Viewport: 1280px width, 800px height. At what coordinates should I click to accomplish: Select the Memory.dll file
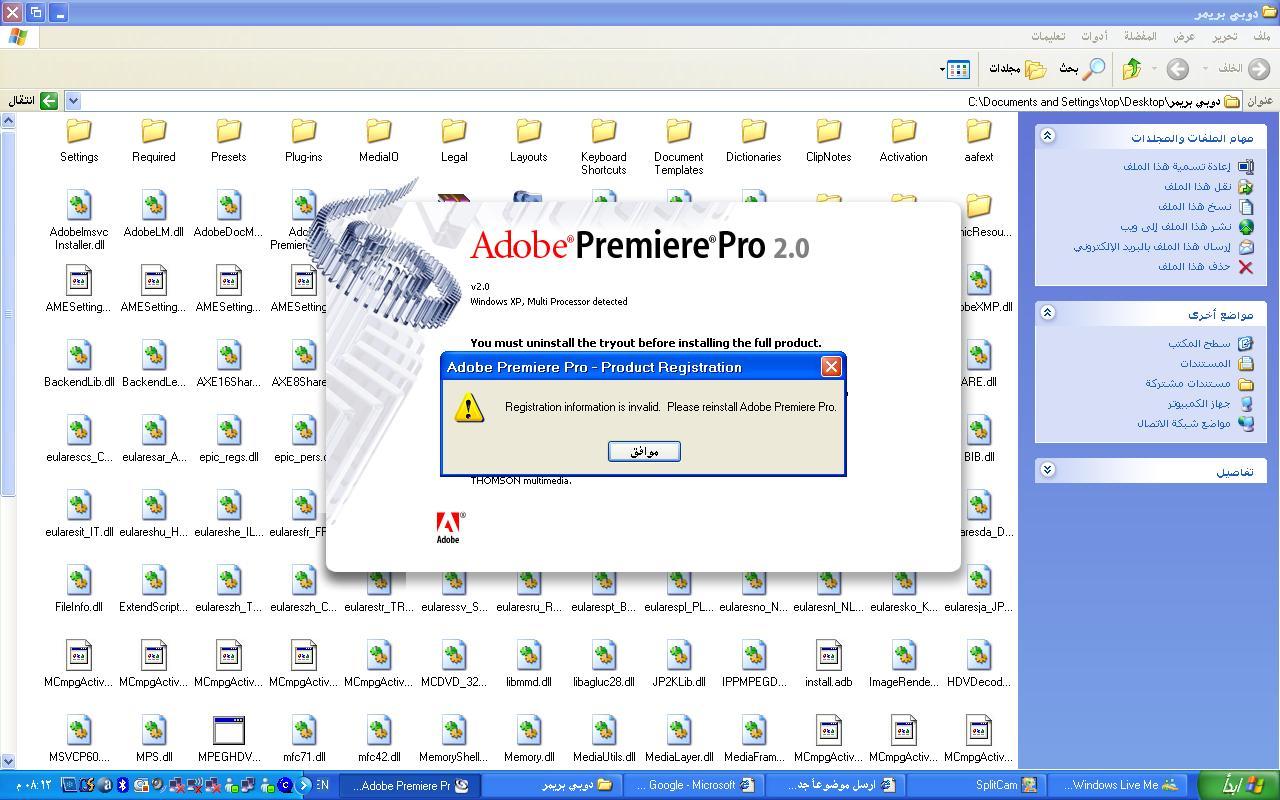529,740
